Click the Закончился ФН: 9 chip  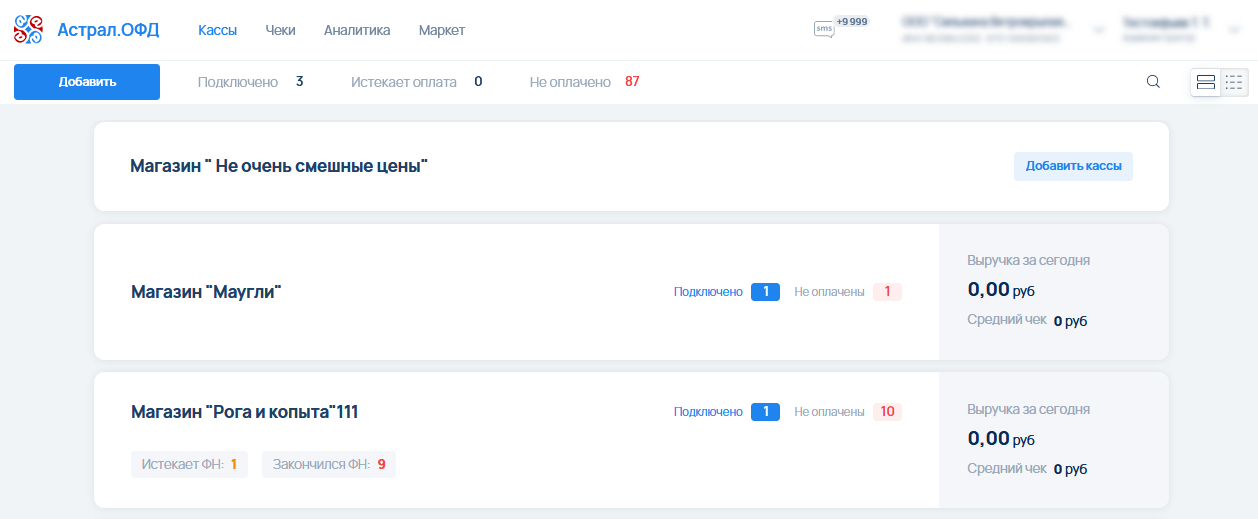[x=329, y=464]
